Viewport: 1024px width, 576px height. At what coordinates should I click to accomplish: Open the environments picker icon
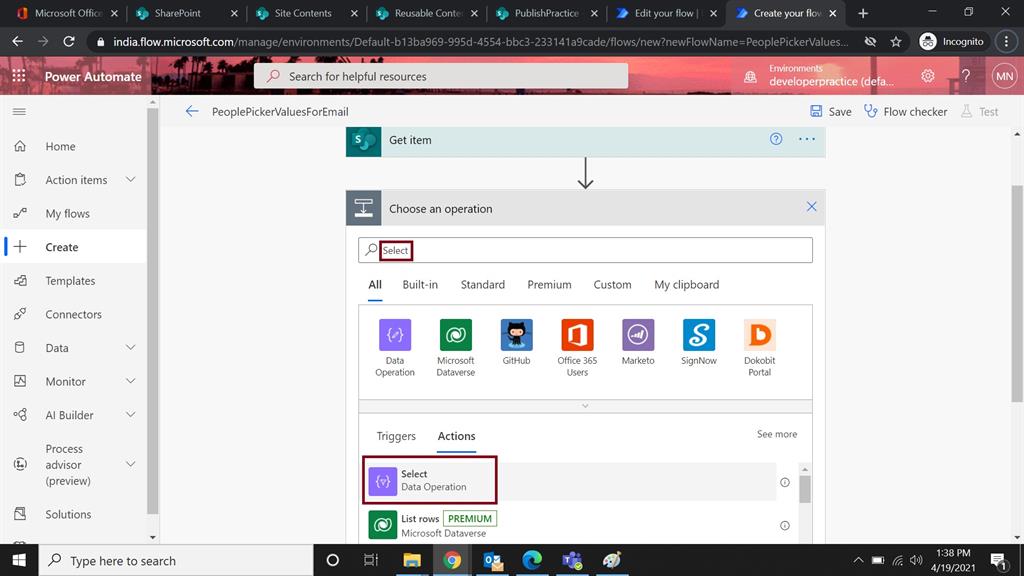click(750, 76)
